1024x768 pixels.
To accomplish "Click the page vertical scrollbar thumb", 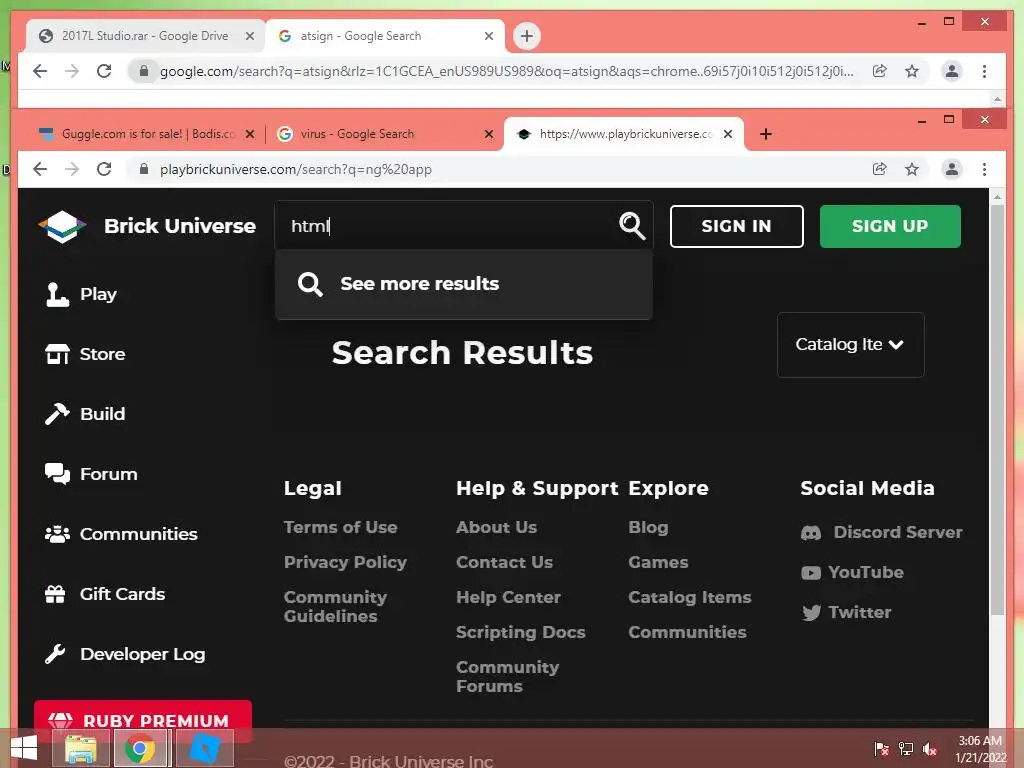I will coord(997,409).
